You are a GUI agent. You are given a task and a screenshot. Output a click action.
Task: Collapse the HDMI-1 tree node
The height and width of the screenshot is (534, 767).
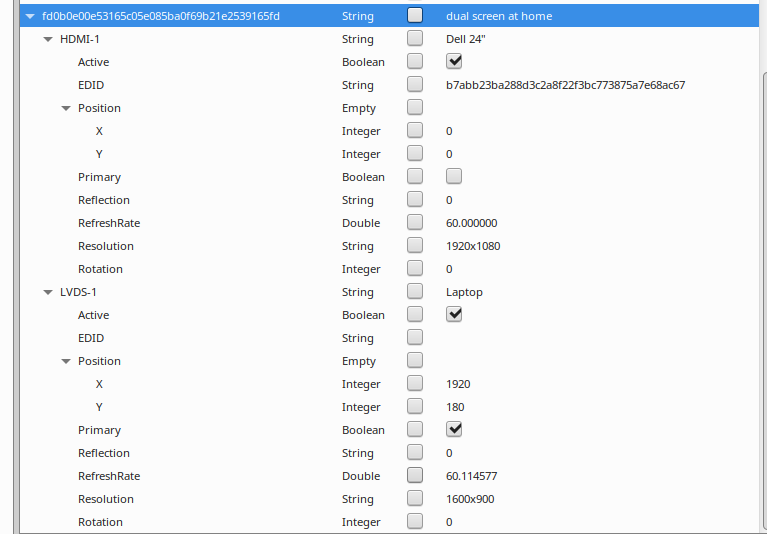click(x=48, y=39)
